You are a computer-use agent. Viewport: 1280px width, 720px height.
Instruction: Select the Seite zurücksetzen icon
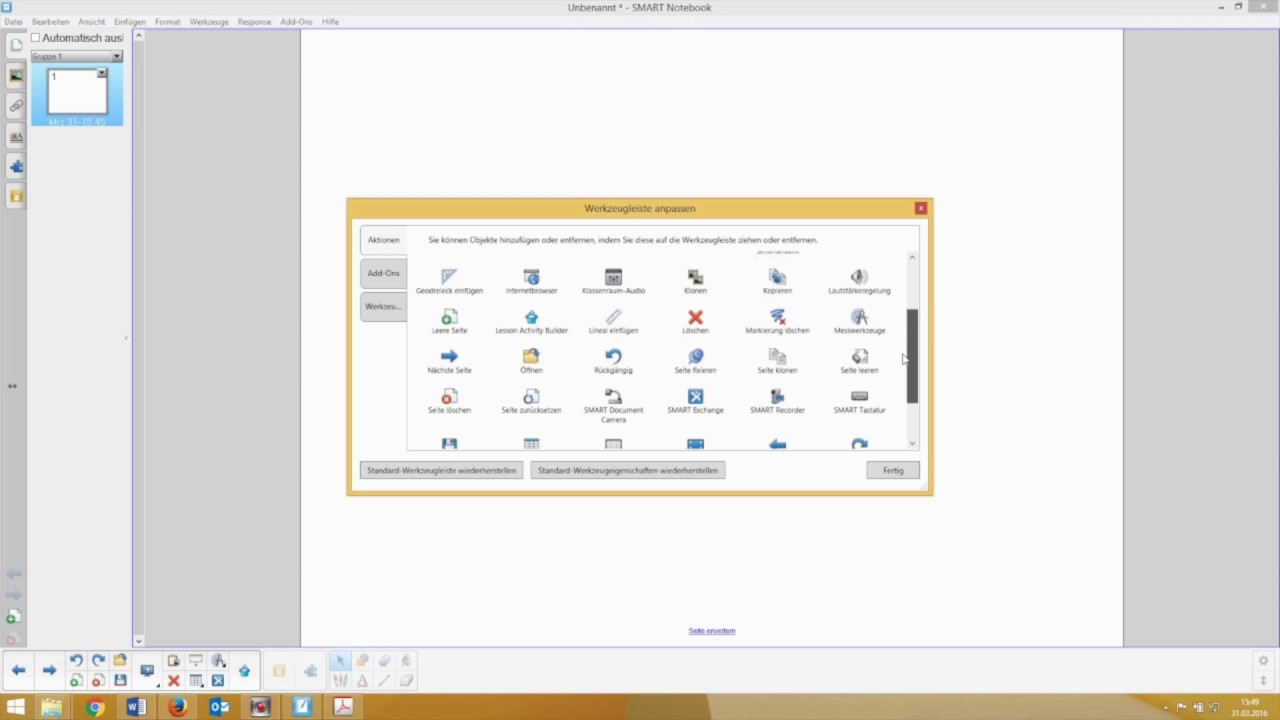[531, 396]
